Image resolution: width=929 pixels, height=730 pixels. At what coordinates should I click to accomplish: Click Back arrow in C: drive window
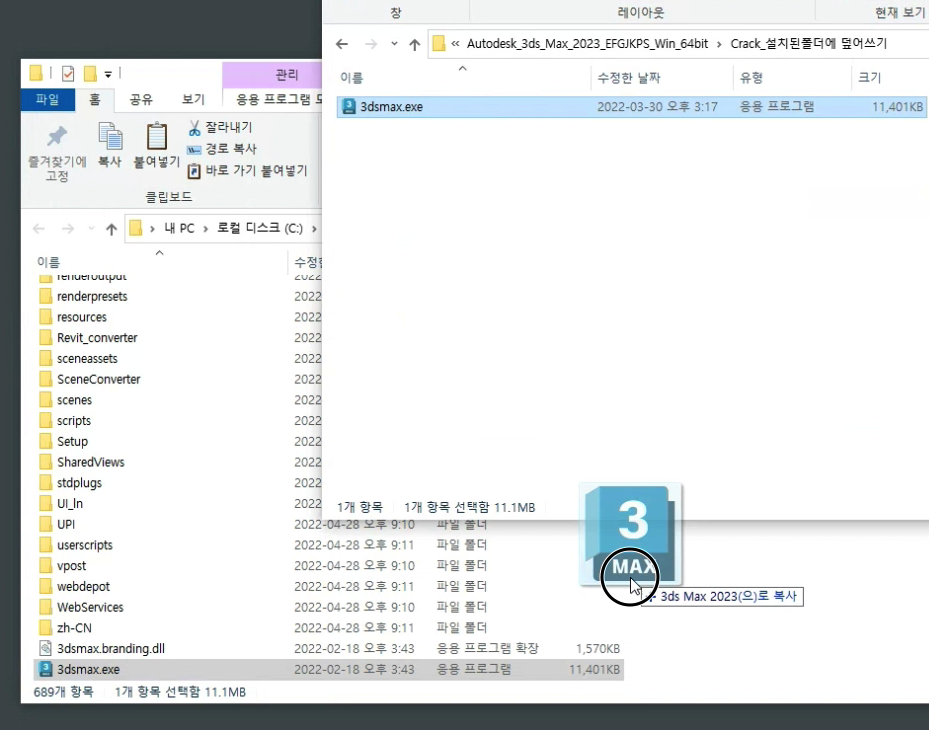39,229
